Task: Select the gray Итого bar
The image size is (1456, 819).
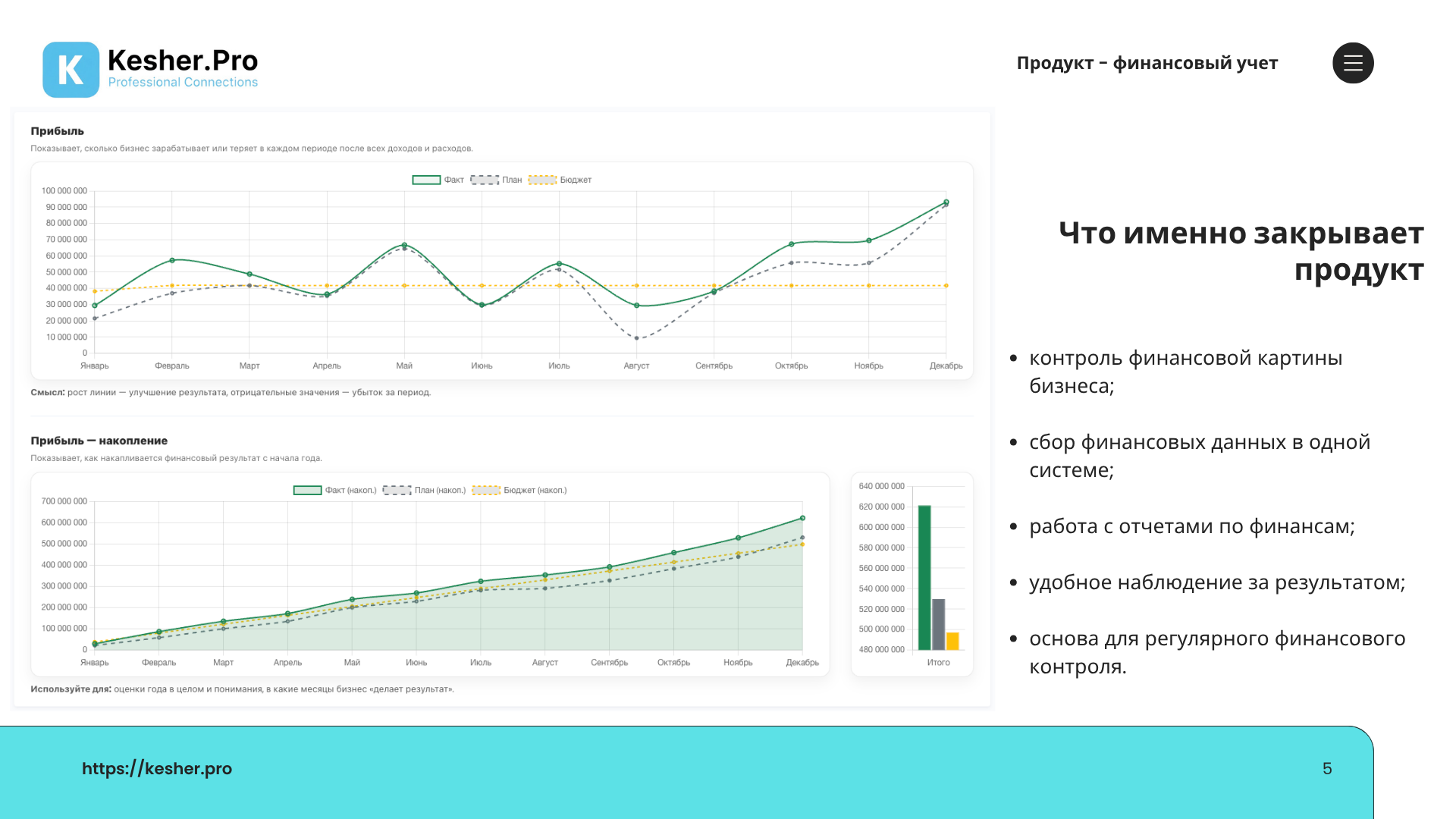Action: click(x=939, y=624)
